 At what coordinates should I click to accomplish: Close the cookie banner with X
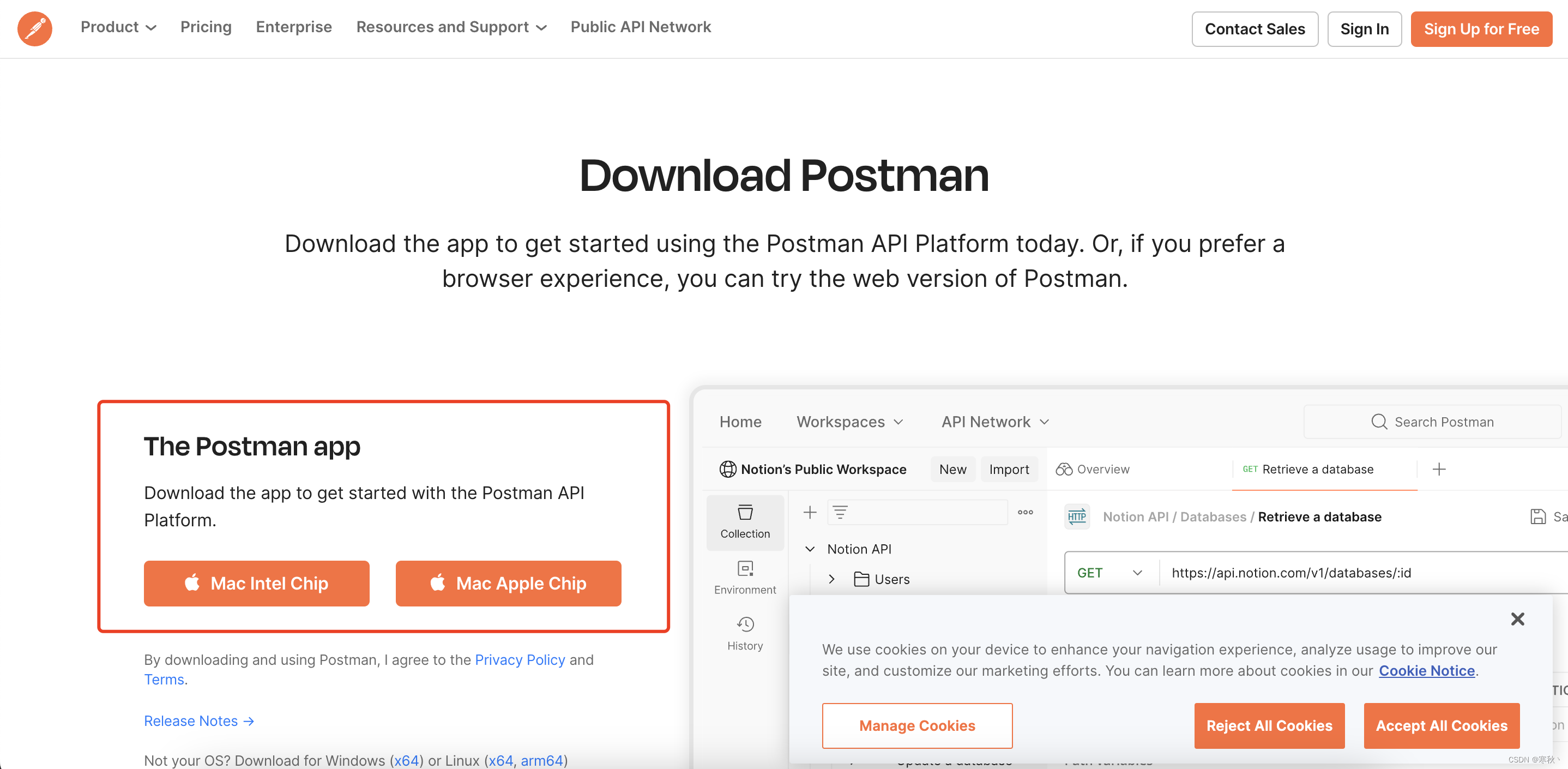1517,618
